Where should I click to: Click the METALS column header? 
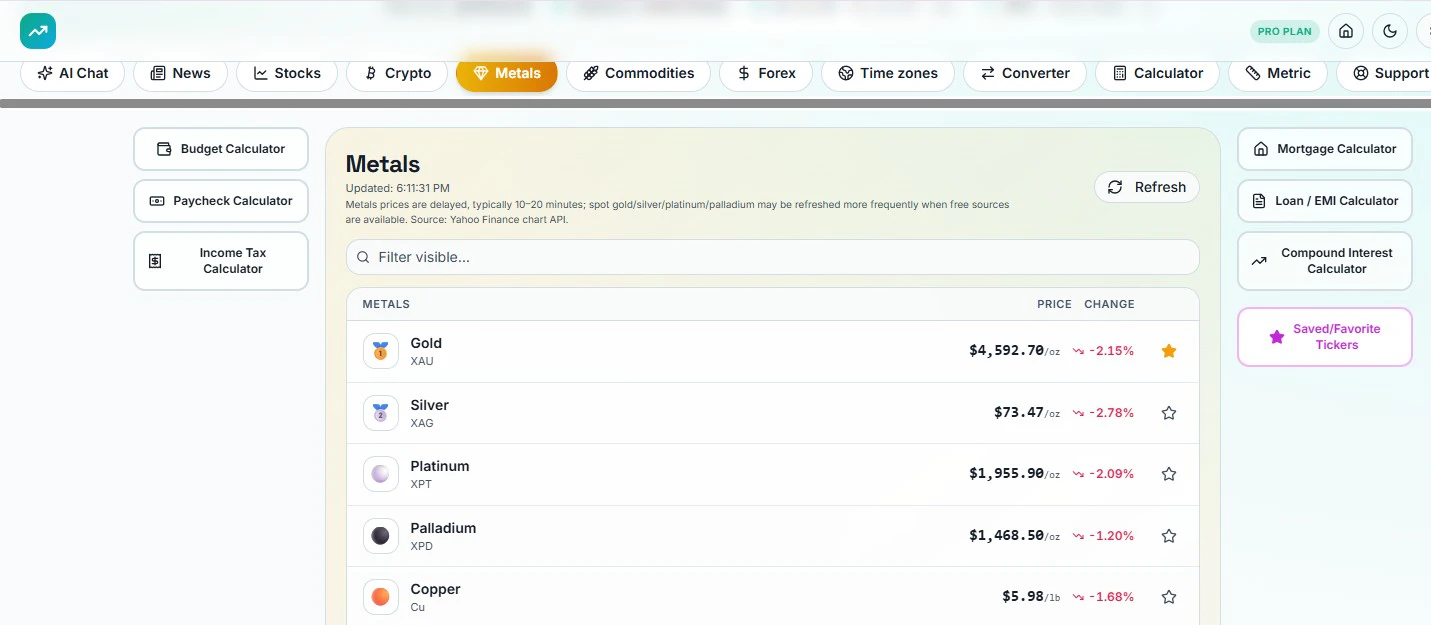coord(386,304)
